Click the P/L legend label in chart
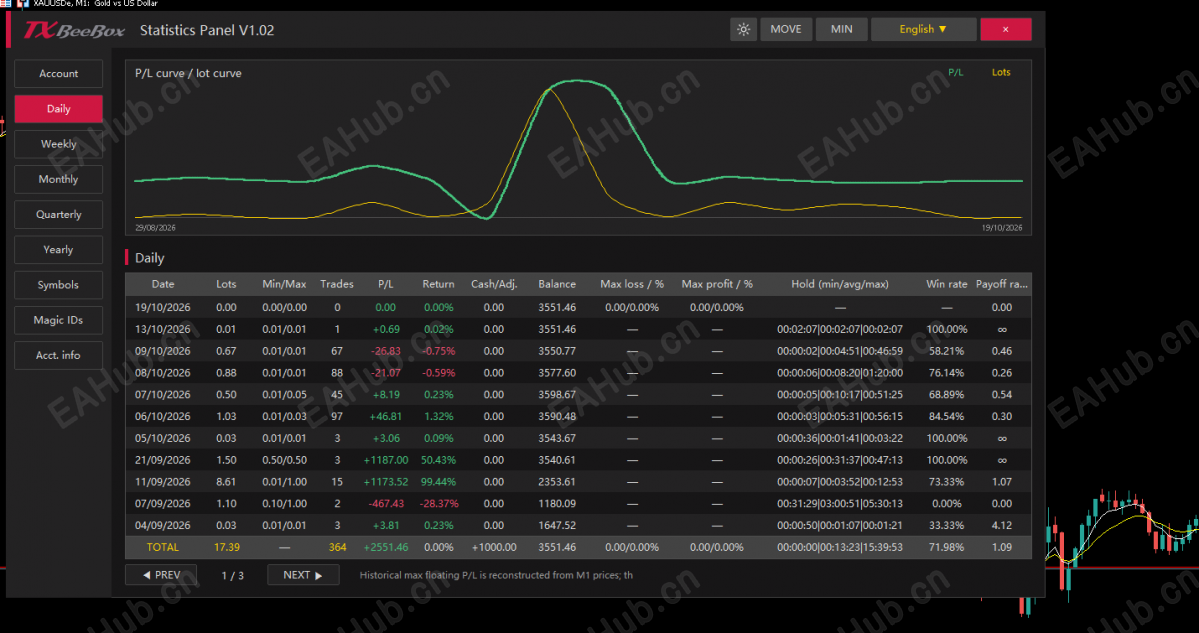The height and width of the screenshot is (633, 1199). pos(956,73)
